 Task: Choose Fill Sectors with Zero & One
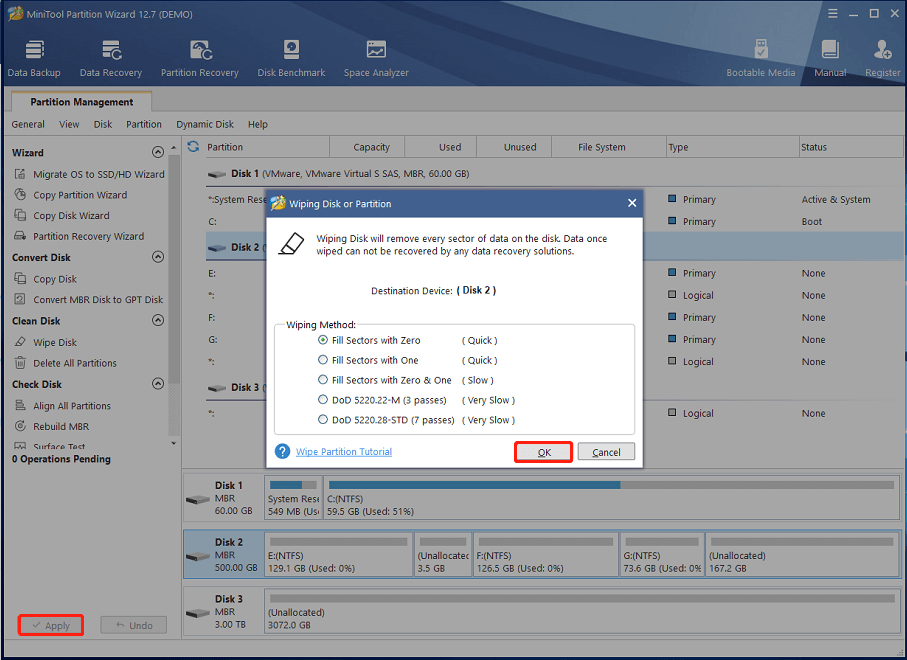point(323,380)
